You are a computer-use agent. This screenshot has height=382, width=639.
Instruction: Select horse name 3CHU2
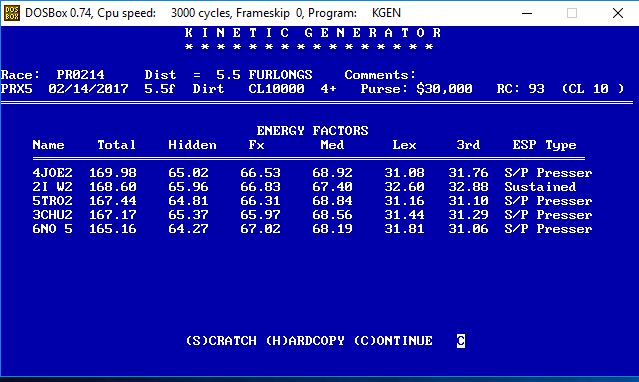point(53,215)
